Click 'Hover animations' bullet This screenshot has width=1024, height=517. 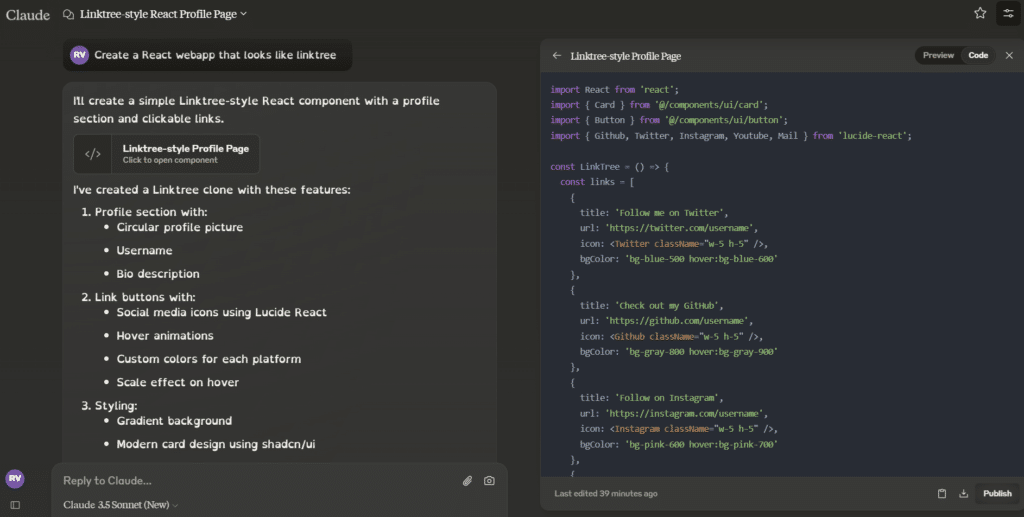165,336
